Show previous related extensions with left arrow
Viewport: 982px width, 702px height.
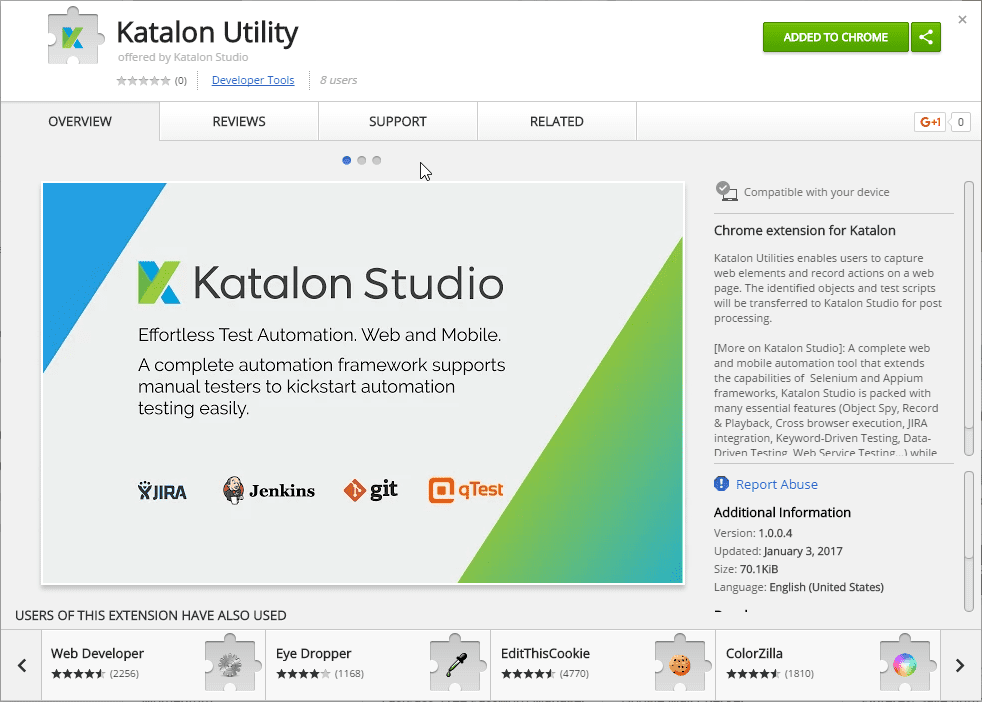click(22, 665)
